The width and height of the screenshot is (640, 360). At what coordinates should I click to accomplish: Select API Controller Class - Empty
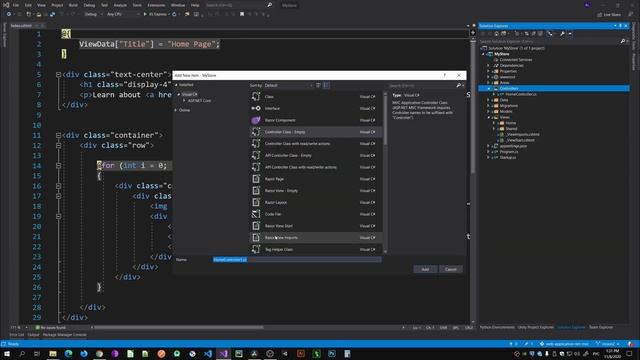coord(316,156)
